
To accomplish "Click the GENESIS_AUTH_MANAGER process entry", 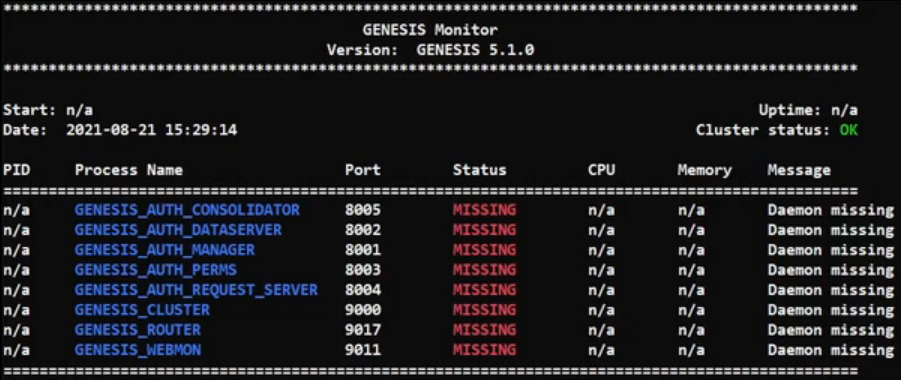I will click(164, 251).
